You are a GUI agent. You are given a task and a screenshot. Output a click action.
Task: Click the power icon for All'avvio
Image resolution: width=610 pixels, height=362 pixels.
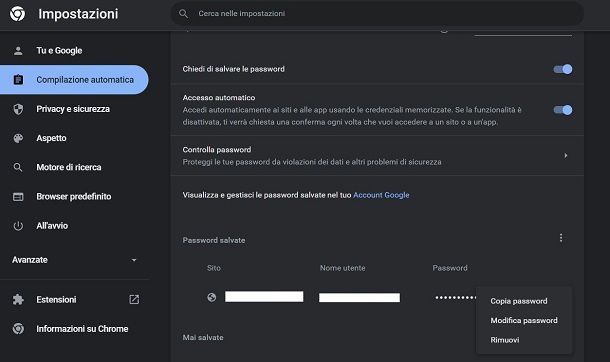click(18, 226)
